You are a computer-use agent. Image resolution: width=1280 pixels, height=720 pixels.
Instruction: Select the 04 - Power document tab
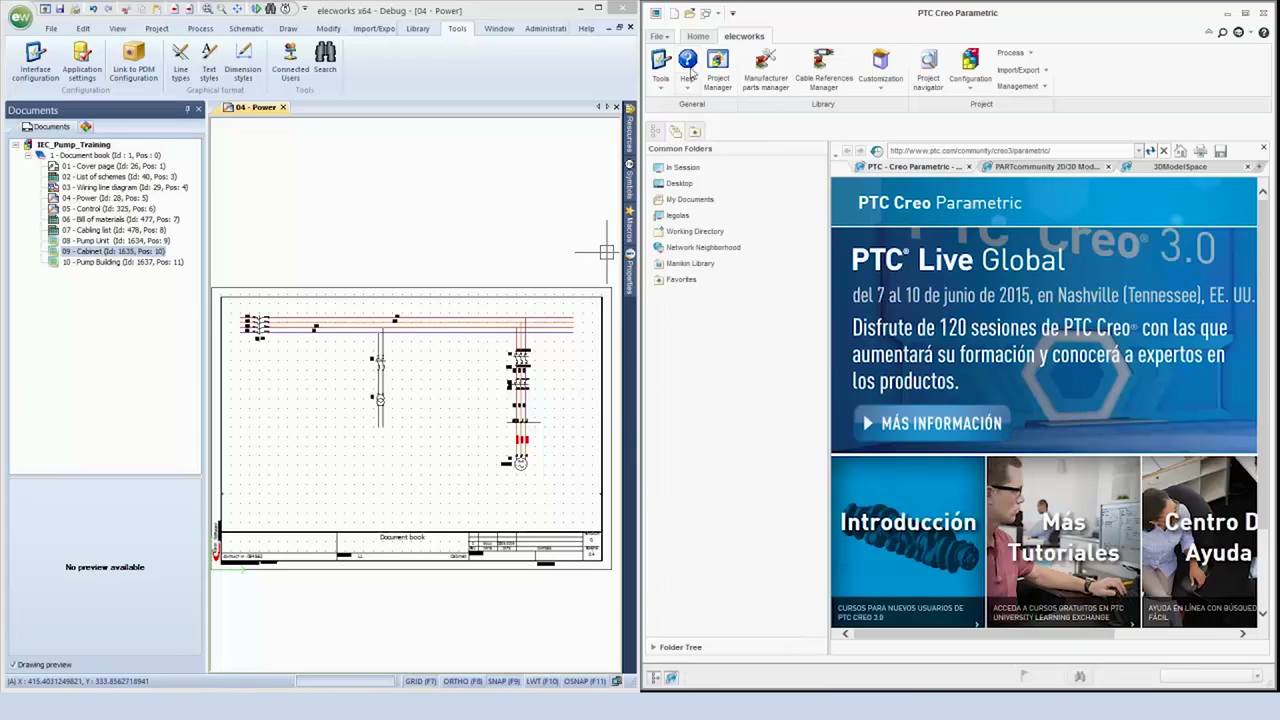coord(255,107)
